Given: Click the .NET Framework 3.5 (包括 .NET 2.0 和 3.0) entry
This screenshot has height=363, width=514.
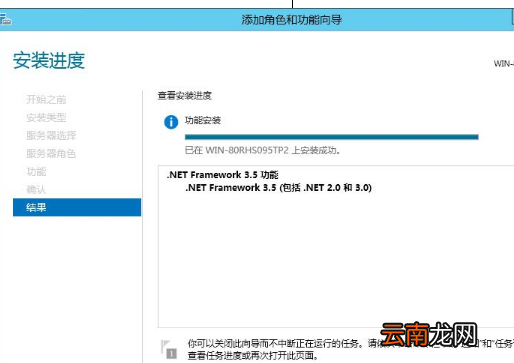Looking at the screenshot, I should (x=278, y=188).
